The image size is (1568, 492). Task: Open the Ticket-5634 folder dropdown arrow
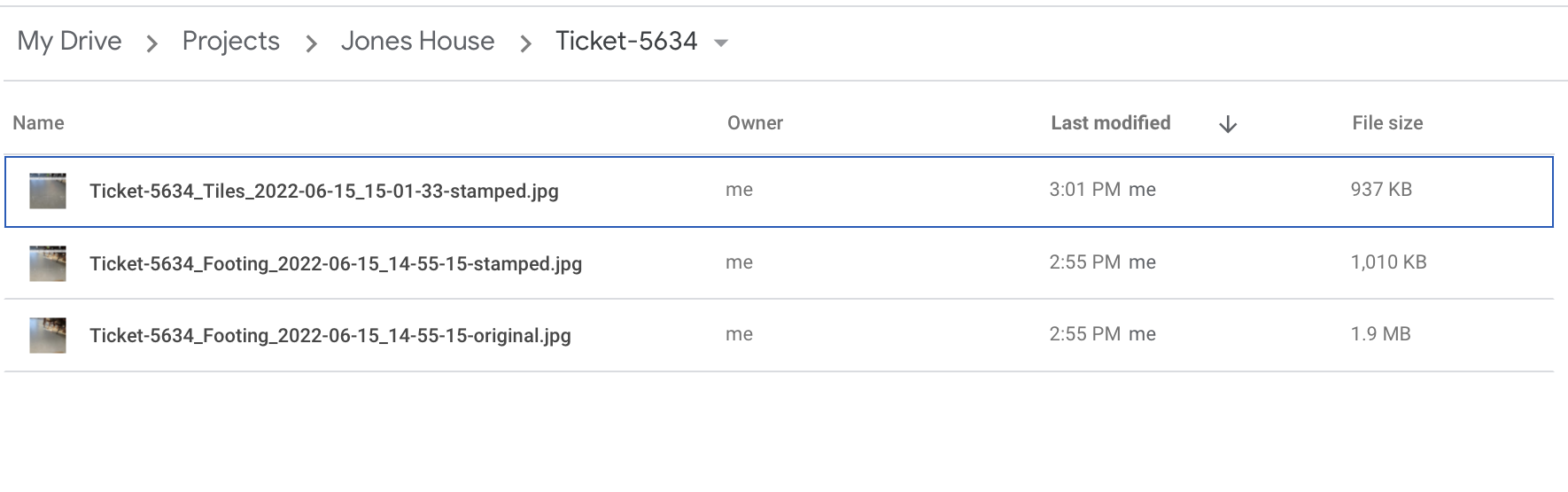coord(721,43)
